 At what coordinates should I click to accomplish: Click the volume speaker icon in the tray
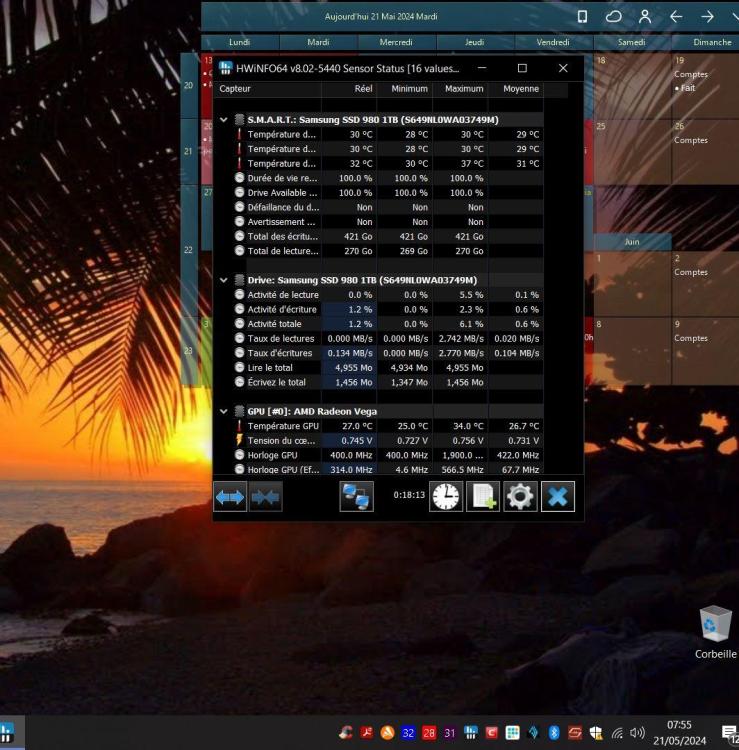637,733
